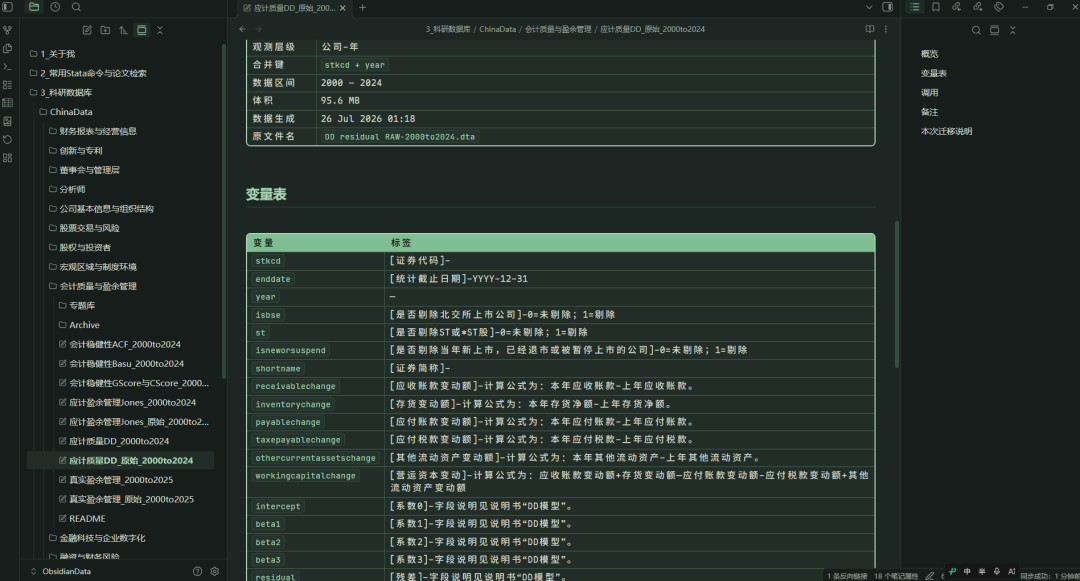Create a new note in file explorer
This screenshot has height=581, width=1080.
coord(87,30)
